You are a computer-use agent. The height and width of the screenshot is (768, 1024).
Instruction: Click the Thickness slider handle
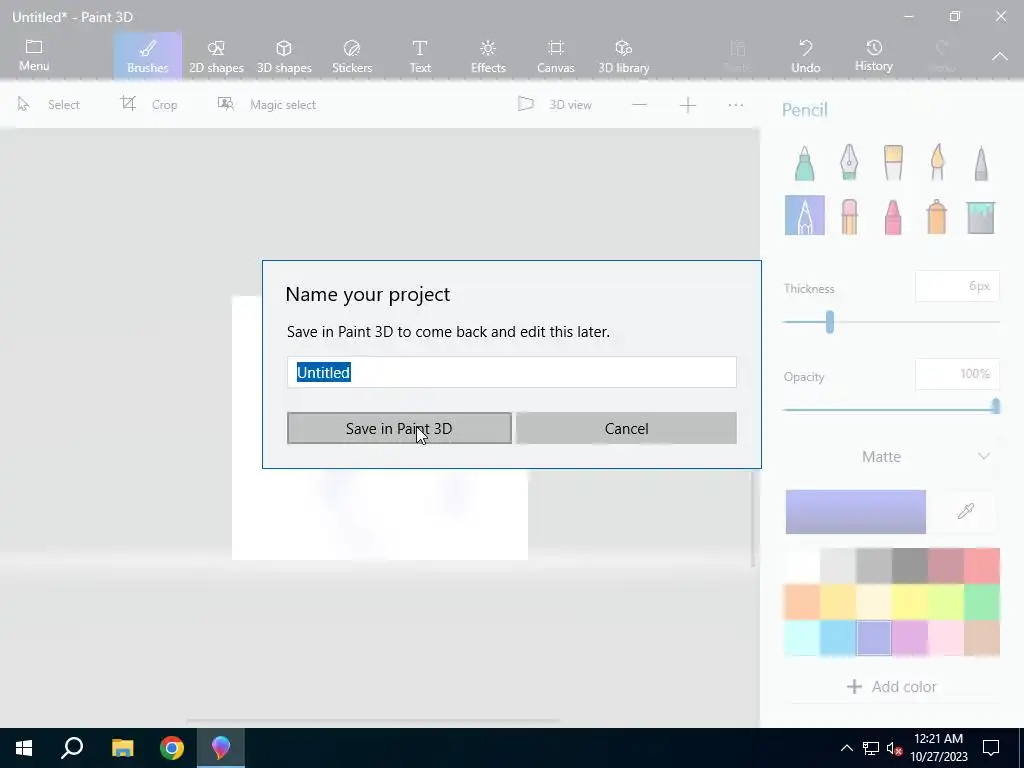(829, 322)
